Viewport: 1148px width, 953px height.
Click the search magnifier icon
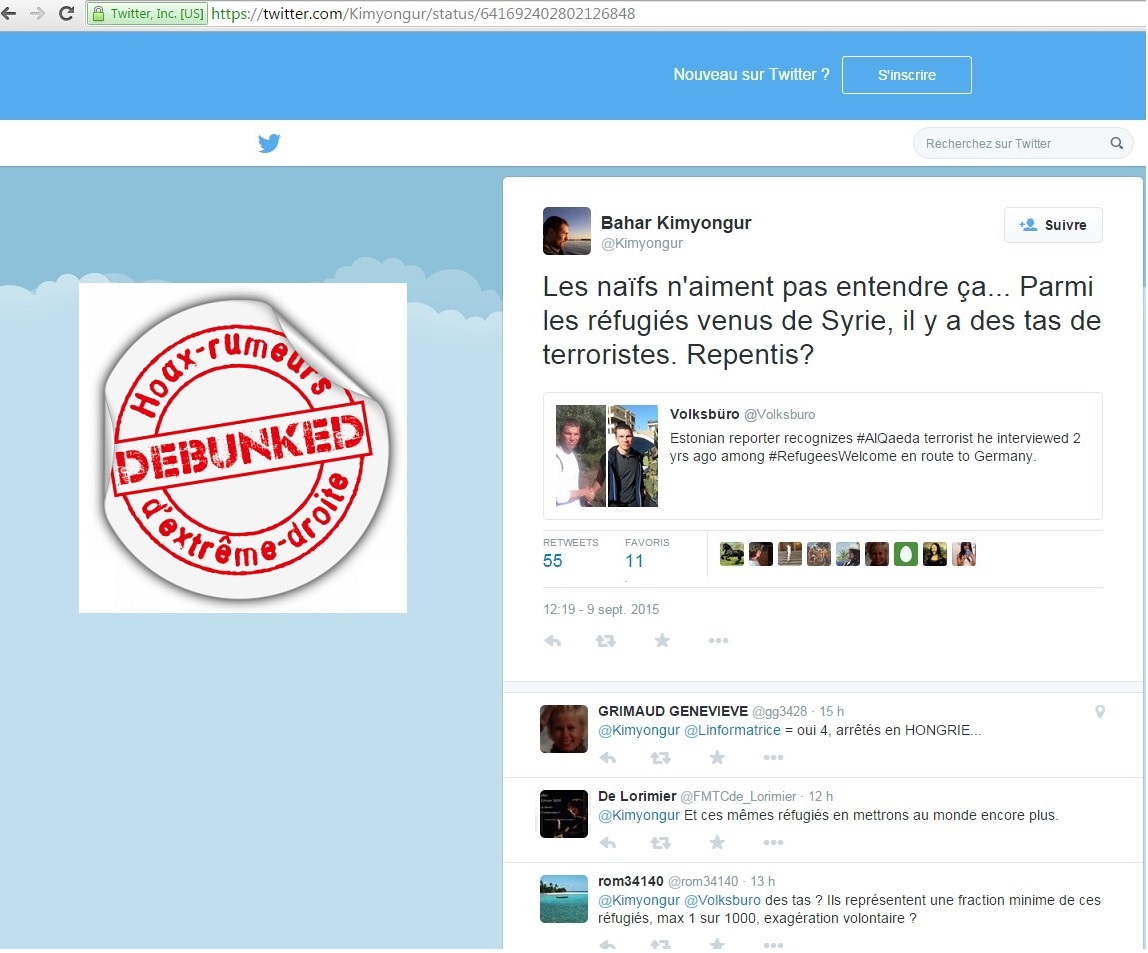coord(1116,143)
